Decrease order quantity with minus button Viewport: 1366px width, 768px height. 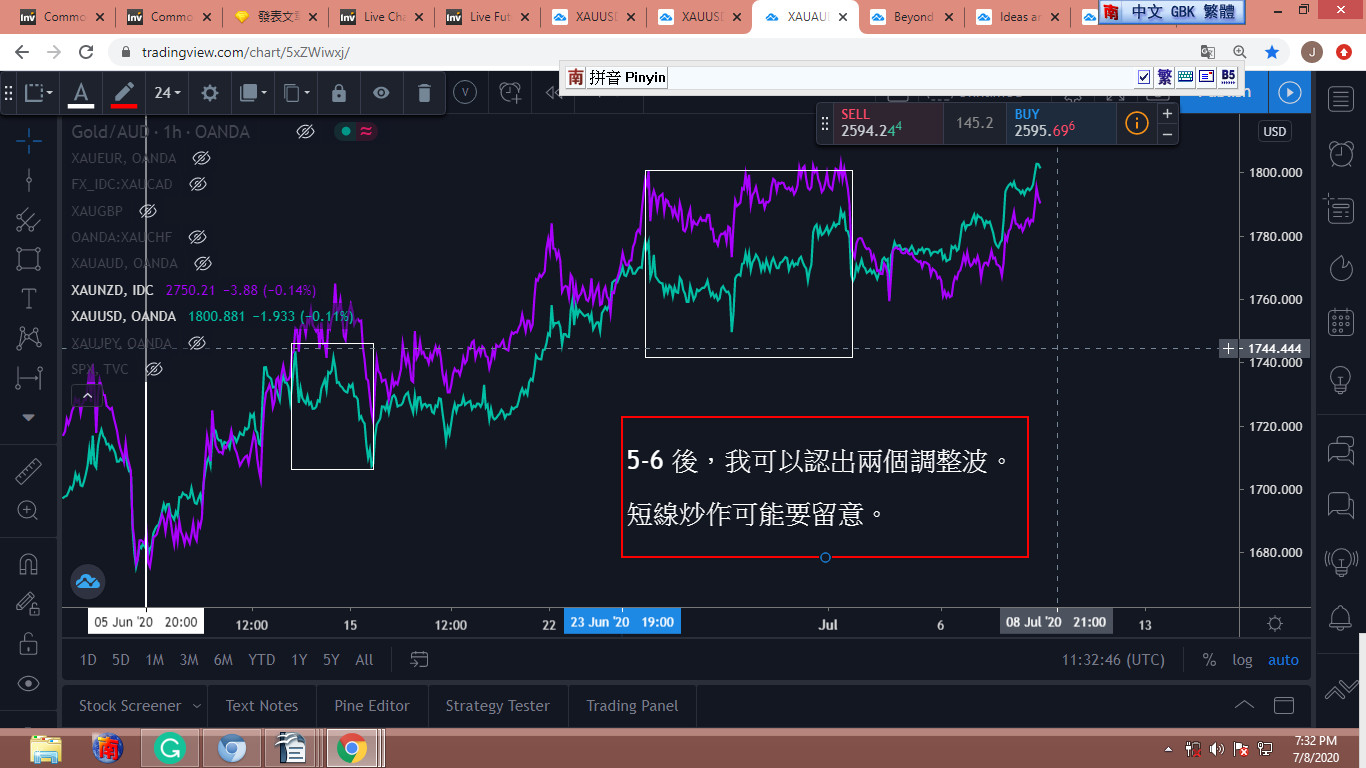tap(1167, 133)
